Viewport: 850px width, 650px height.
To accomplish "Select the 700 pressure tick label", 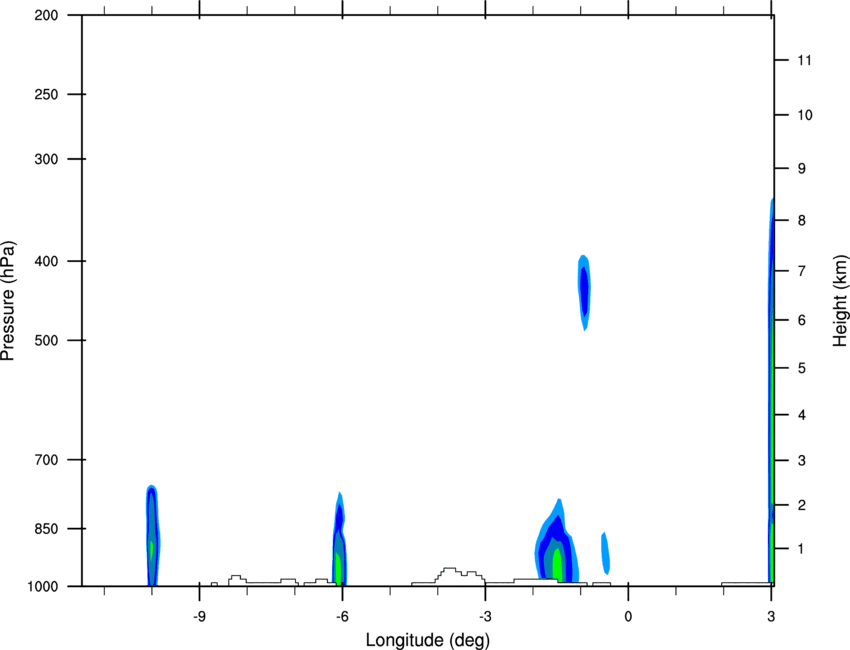I will (x=46, y=460).
